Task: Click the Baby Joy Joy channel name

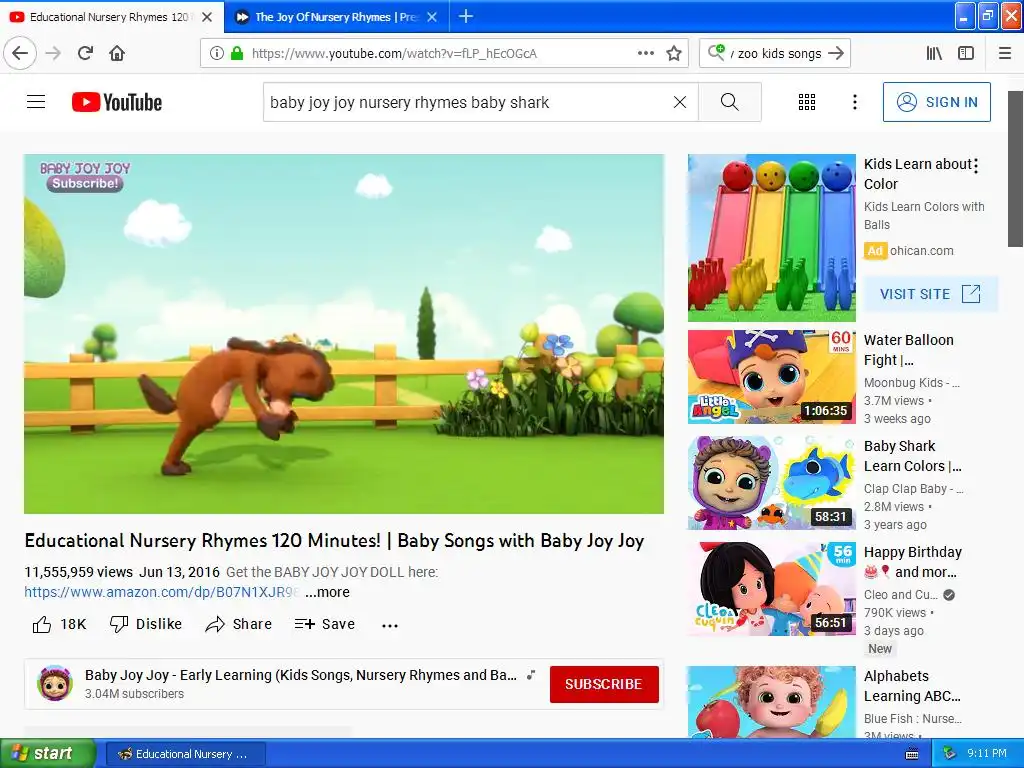Action: tap(301, 675)
